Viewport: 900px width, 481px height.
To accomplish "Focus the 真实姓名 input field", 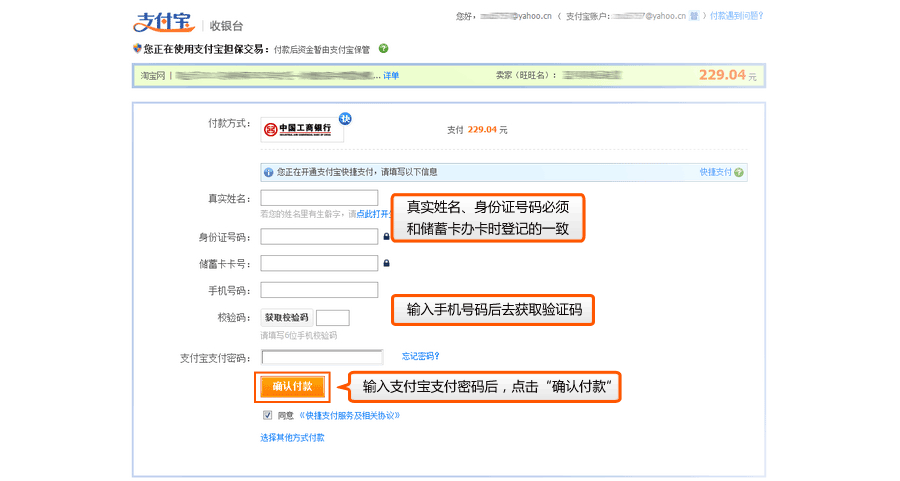I will [319, 198].
